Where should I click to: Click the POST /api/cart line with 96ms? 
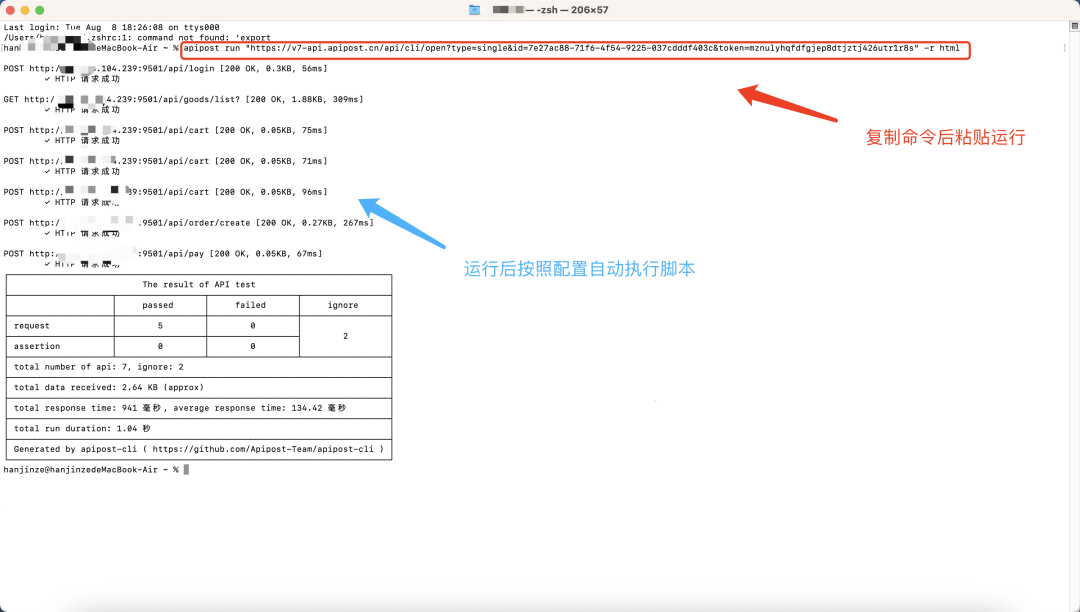coord(165,192)
